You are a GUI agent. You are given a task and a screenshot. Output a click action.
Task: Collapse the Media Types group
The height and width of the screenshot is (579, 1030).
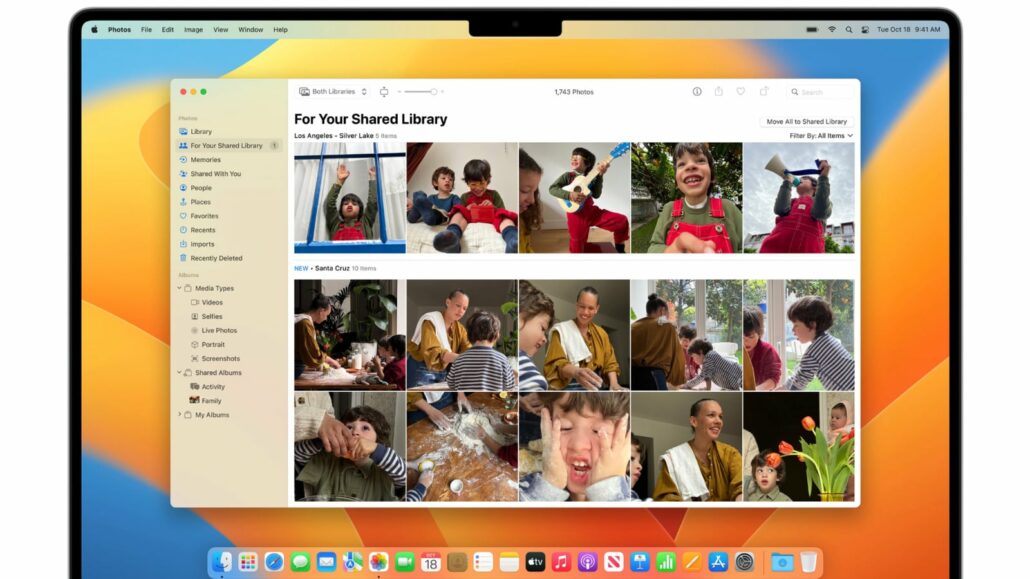pos(179,288)
